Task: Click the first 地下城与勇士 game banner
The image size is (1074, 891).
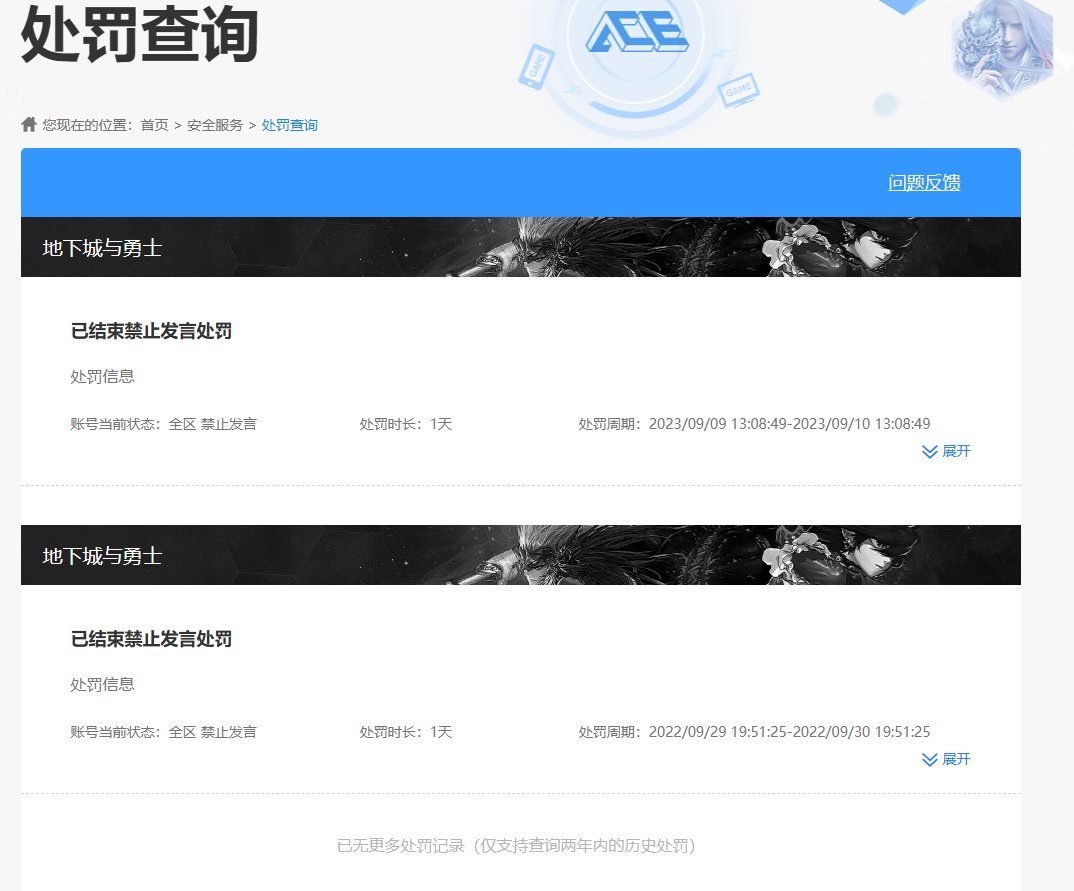Action: (x=521, y=247)
